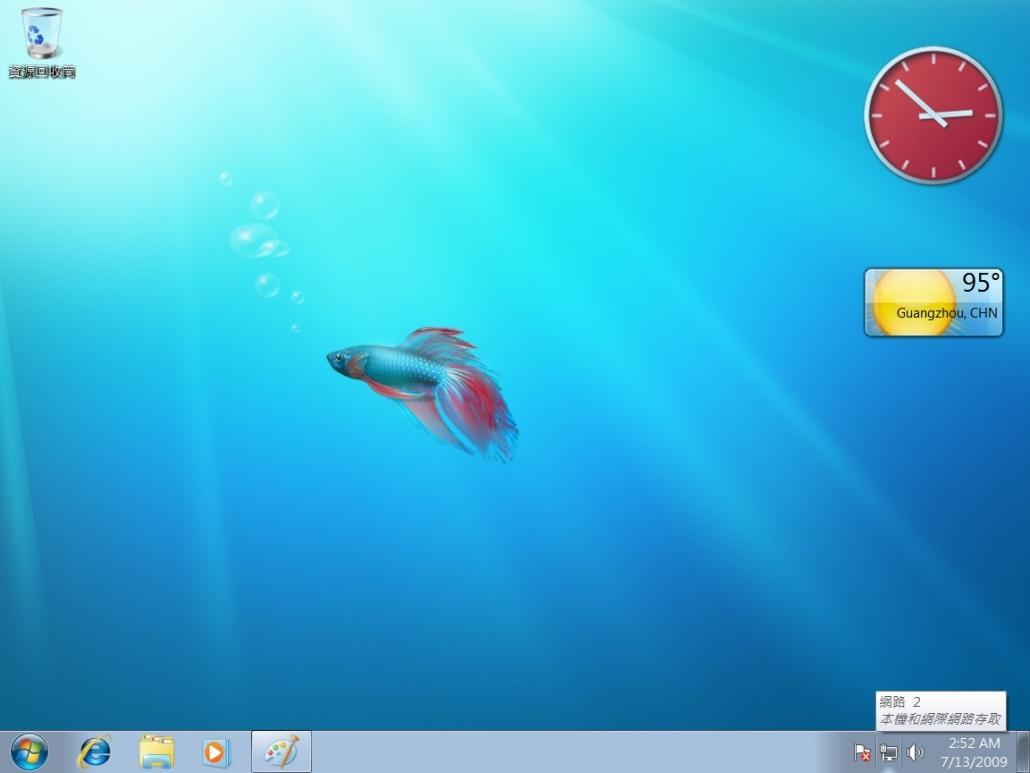
Task: Launch Internet Explorer from the taskbar
Action: [95, 751]
